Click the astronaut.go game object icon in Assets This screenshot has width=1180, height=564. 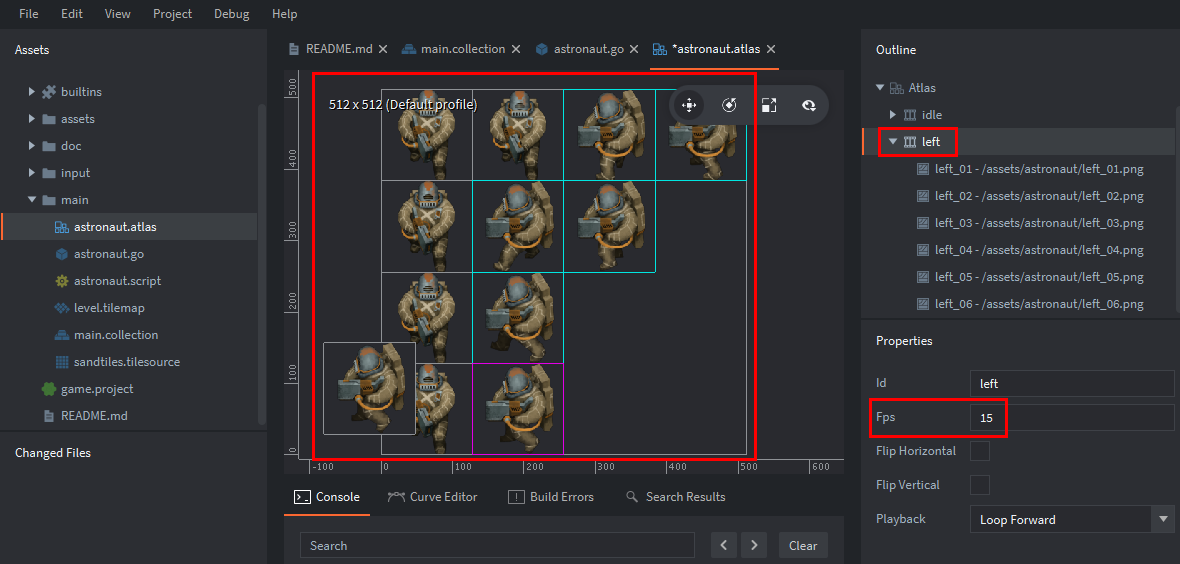62,254
